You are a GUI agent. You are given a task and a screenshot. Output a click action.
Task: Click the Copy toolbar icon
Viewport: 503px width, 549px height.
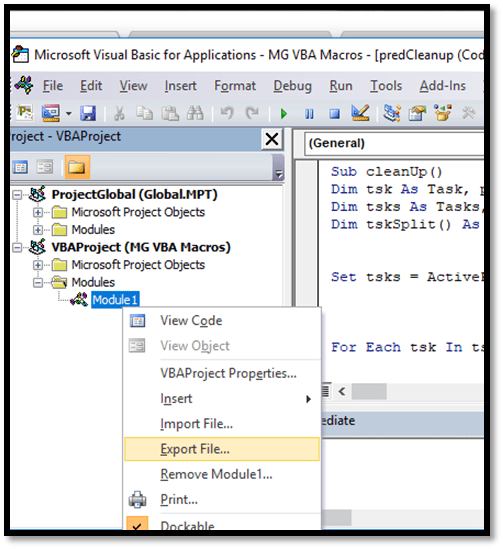(x=144, y=113)
